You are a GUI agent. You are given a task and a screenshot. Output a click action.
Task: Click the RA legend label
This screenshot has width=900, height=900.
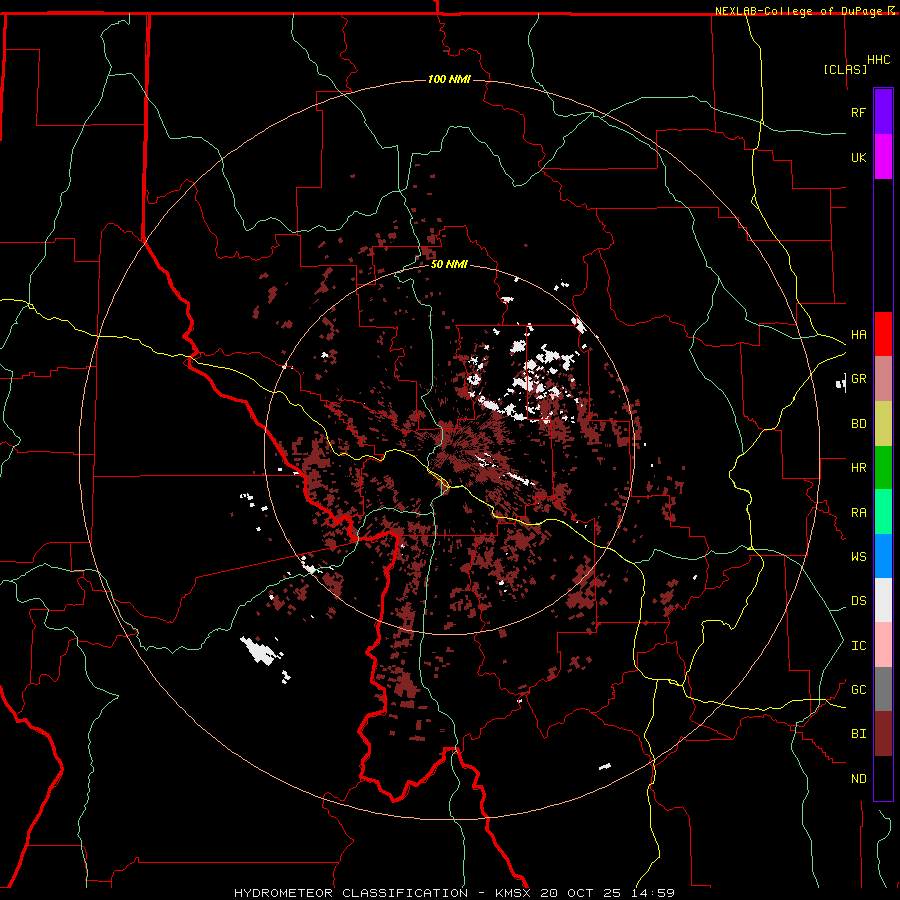[858, 513]
